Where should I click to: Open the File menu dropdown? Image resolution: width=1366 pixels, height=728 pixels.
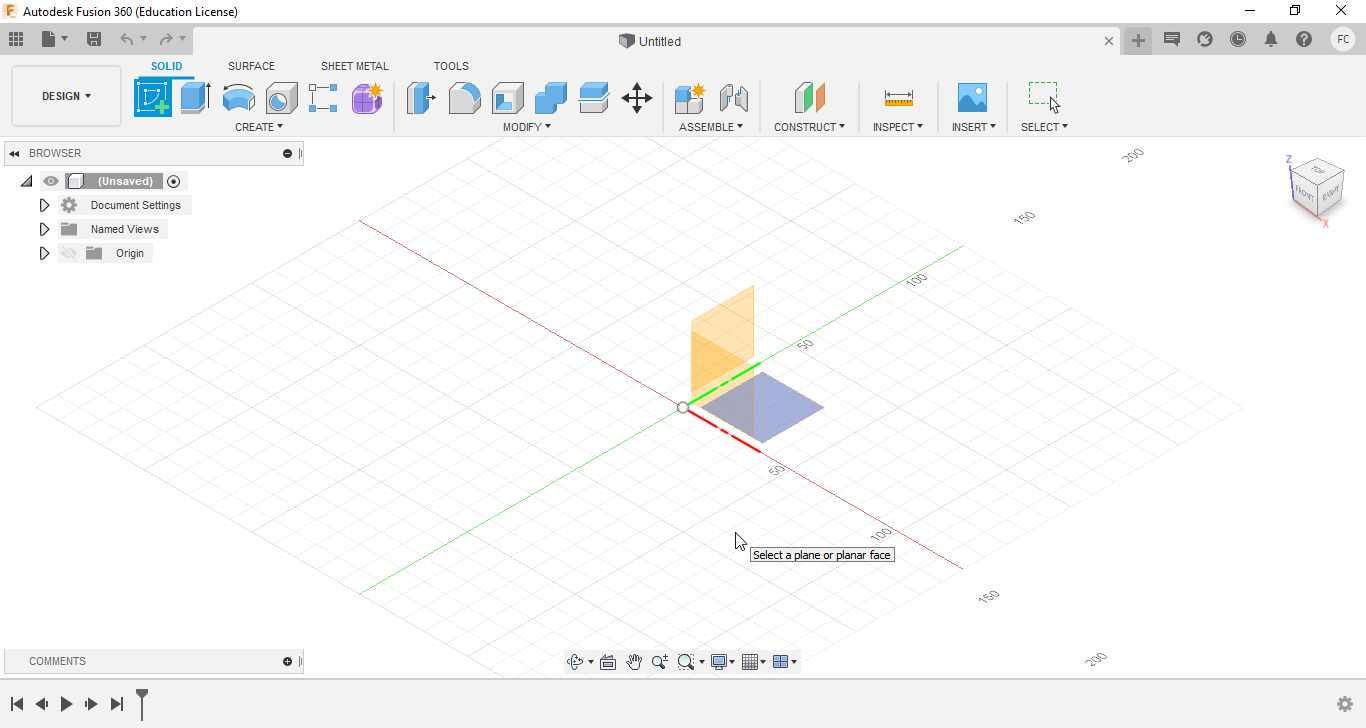tap(54, 39)
